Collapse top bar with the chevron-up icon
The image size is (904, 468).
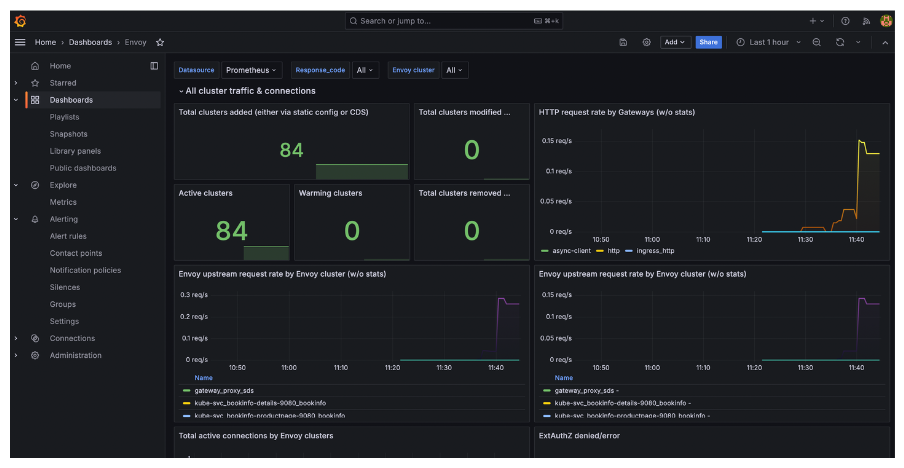885,42
